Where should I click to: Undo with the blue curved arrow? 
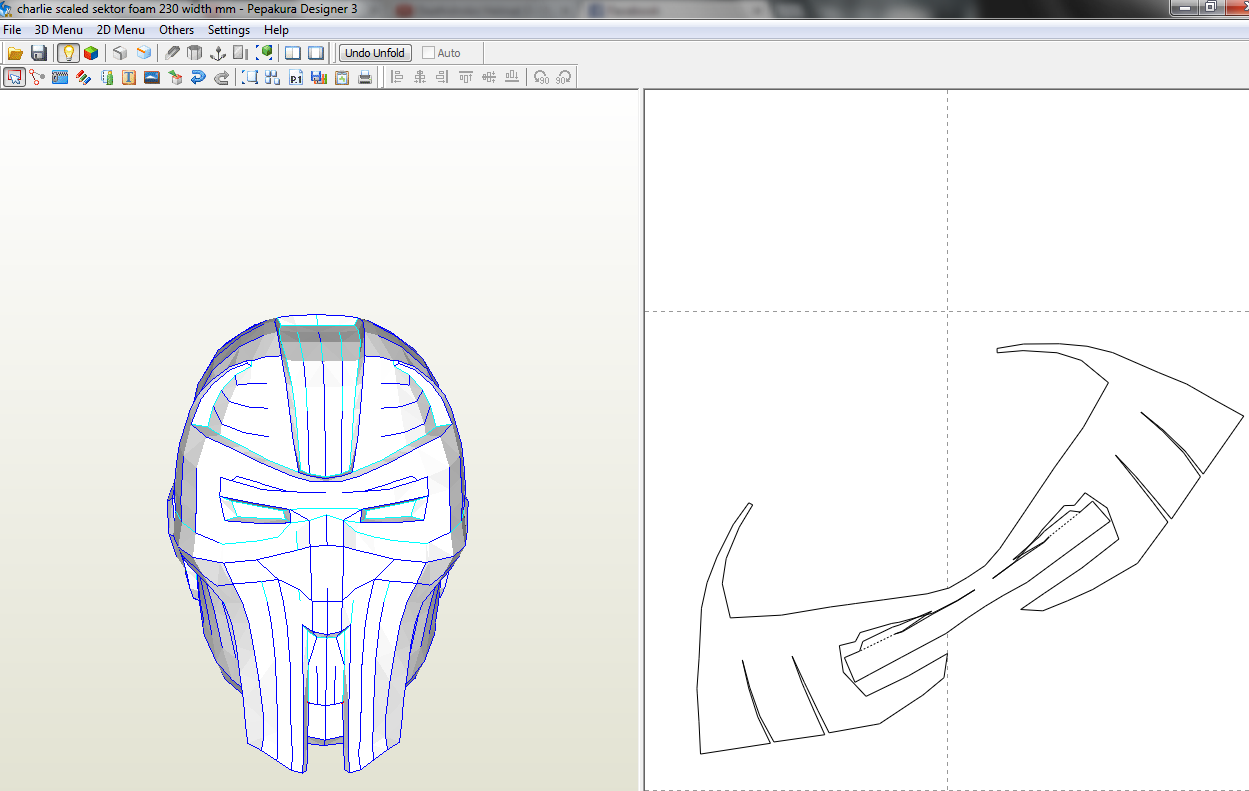coord(198,77)
